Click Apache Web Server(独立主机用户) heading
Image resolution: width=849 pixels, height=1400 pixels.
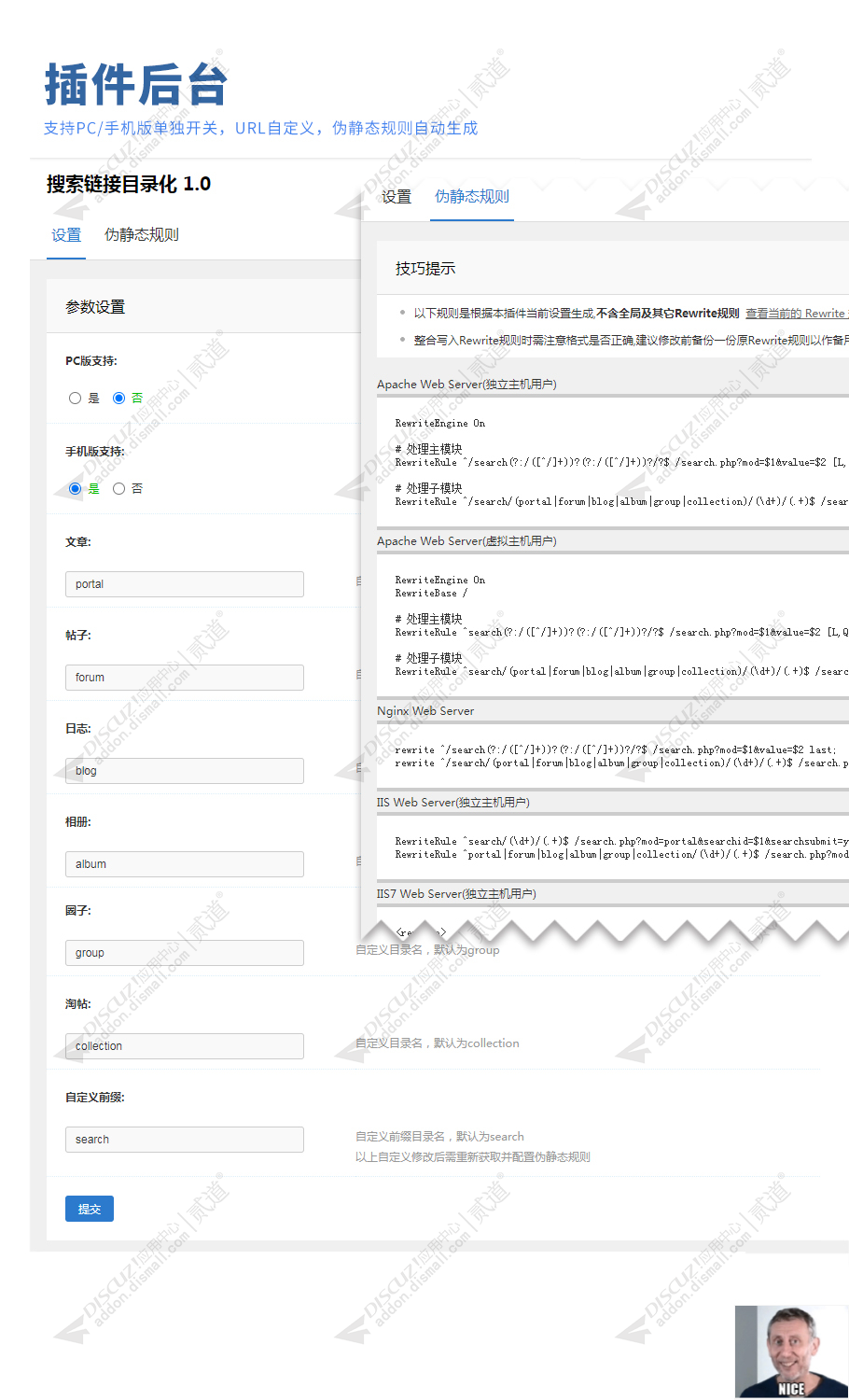[466, 385]
